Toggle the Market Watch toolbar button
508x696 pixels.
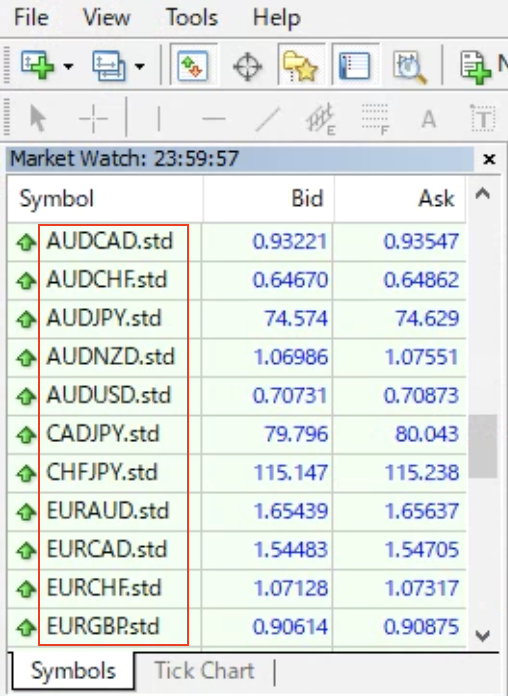(193, 66)
